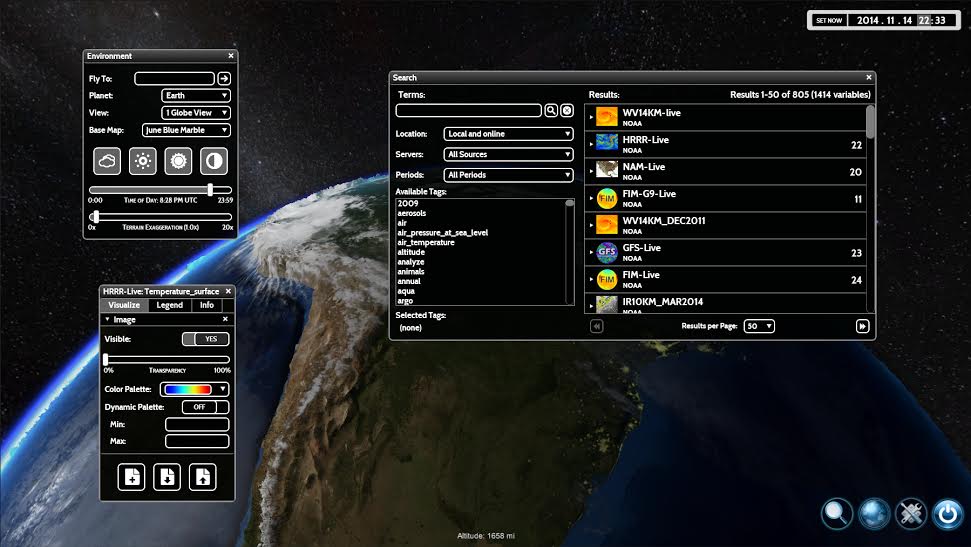Click the globe icon in bottom dock

[x=874, y=514]
